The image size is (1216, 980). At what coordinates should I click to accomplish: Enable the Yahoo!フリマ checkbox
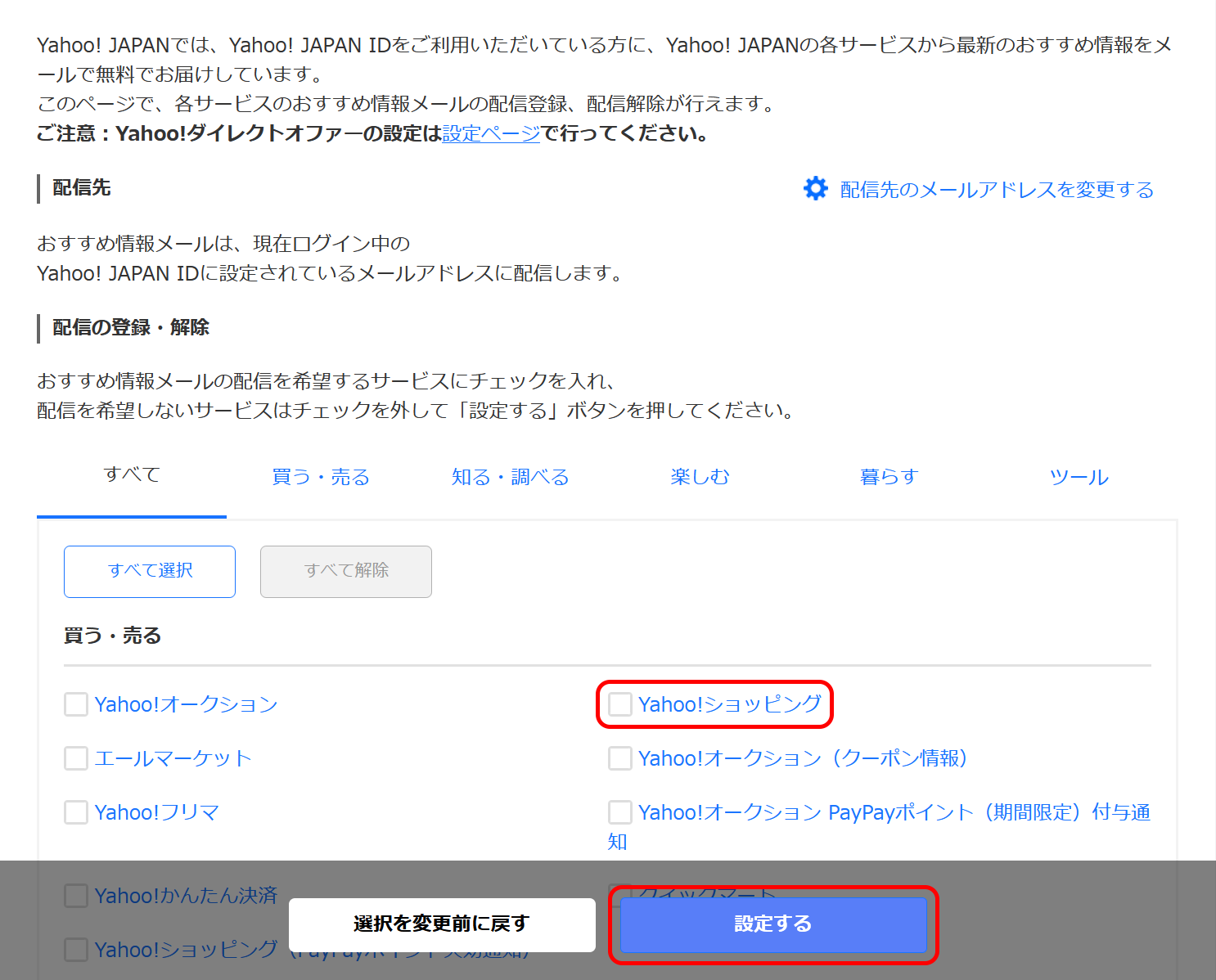[x=75, y=812]
